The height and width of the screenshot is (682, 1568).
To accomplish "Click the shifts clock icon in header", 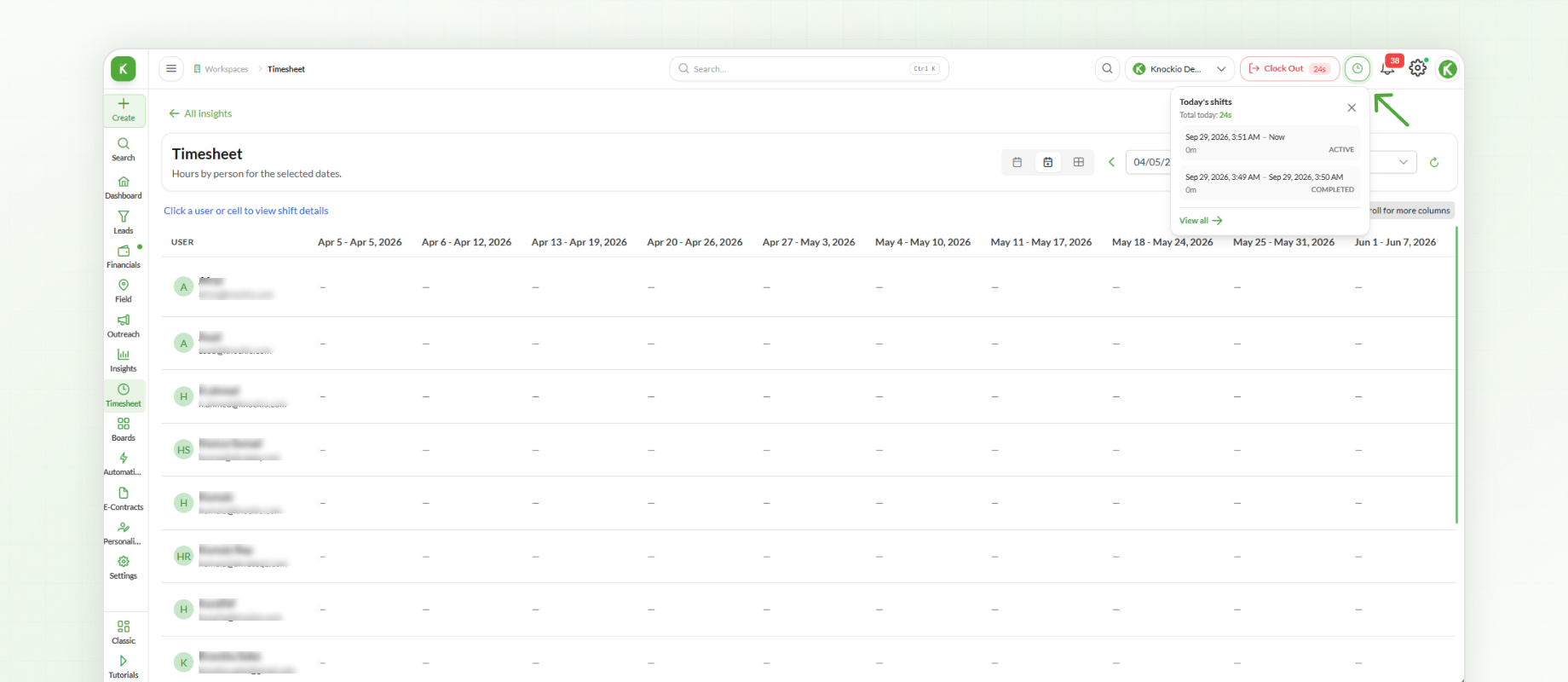I will click(1358, 68).
